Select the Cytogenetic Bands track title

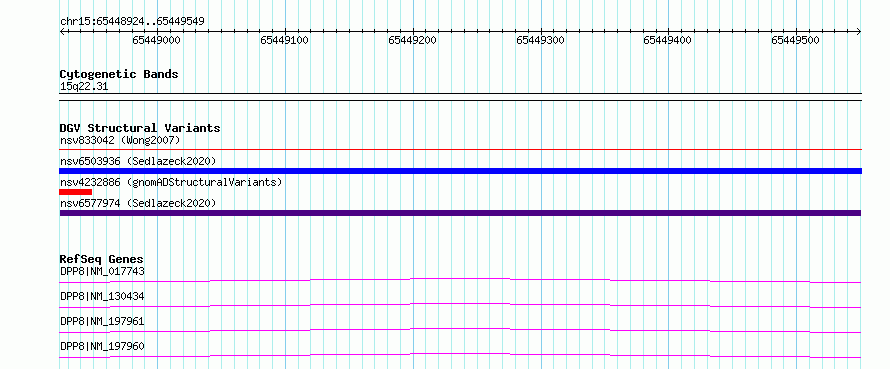tap(119, 74)
